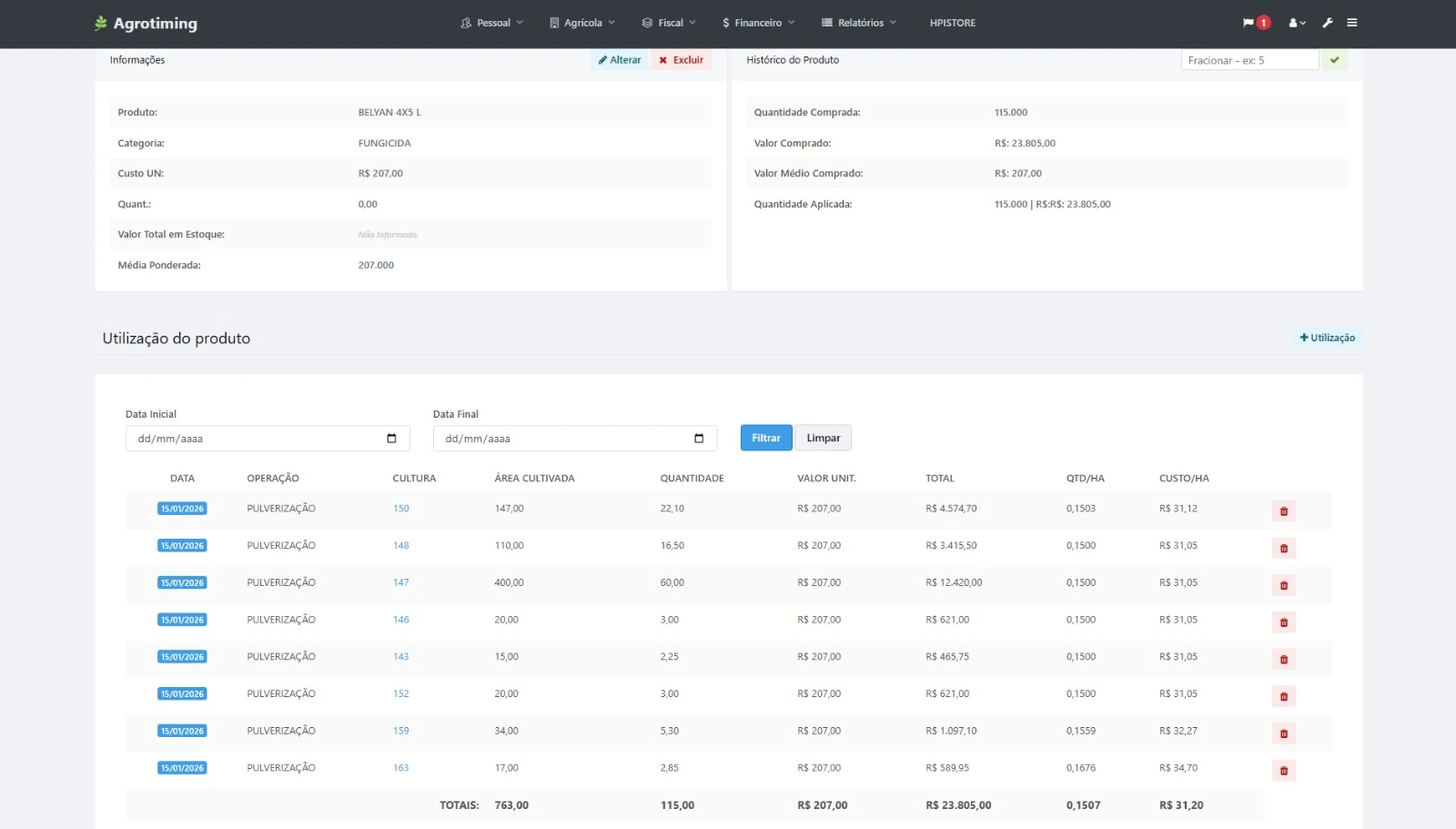Open the hamburger menu icon
Screen dimensions: 1456x829
tap(1352, 23)
